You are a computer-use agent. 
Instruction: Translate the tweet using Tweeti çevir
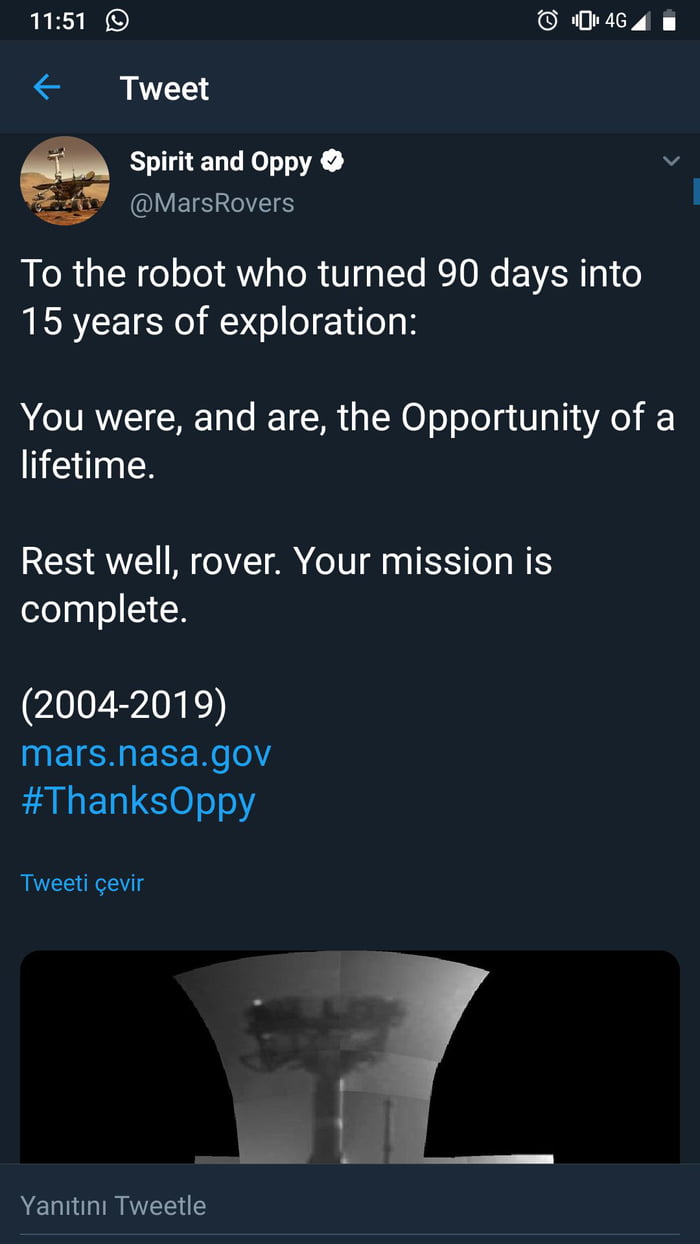[x=82, y=883]
